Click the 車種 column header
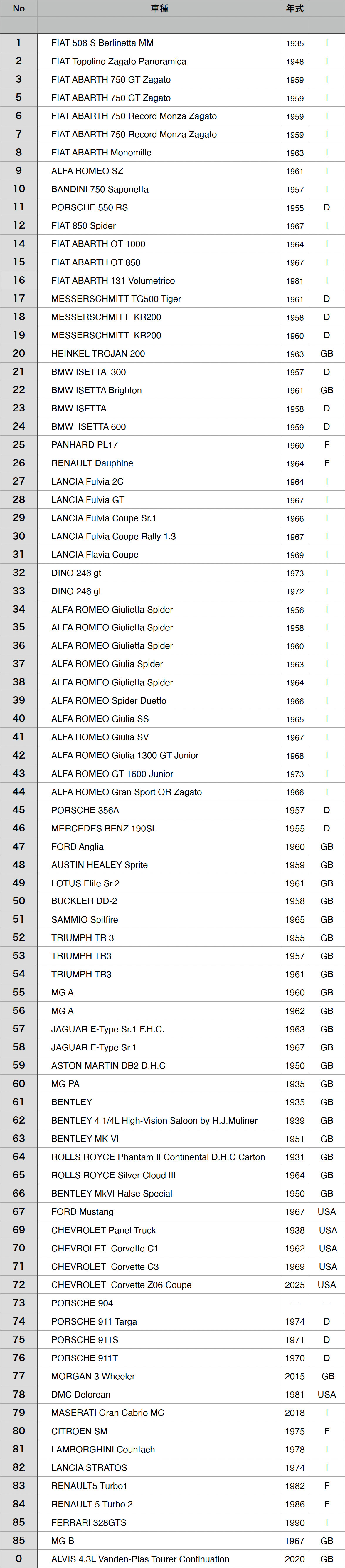Image resolution: width=345 pixels, height=1568 pixels. pyautogui.click(x=159, y=9)
